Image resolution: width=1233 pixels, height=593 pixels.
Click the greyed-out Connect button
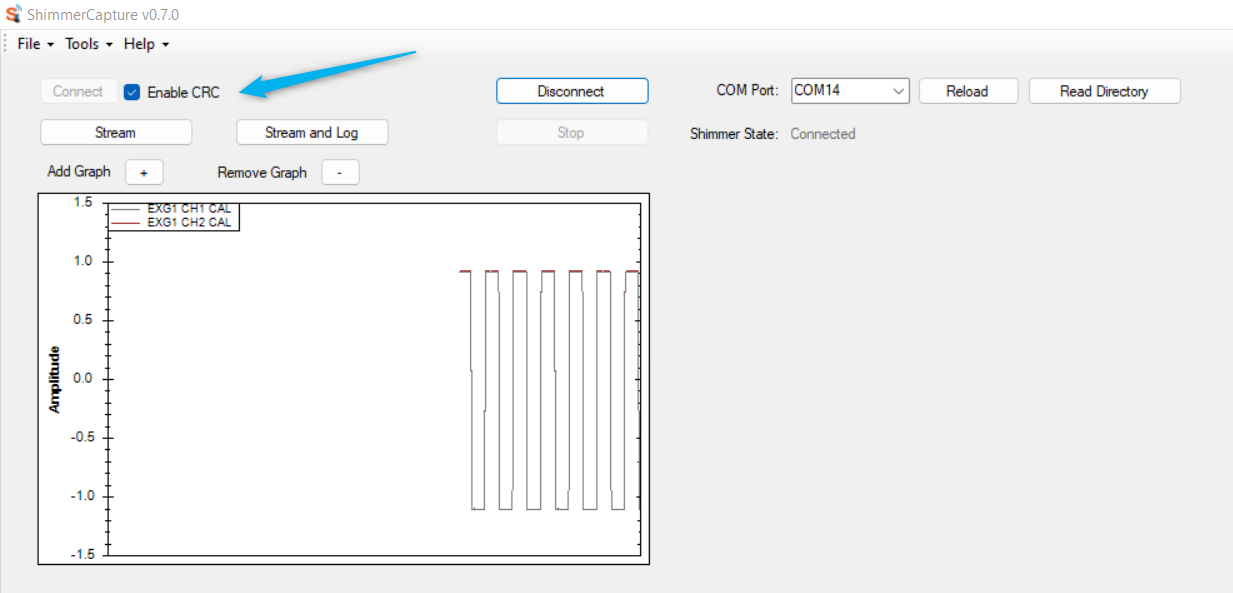pyautogui.click(x=78, y=91)
